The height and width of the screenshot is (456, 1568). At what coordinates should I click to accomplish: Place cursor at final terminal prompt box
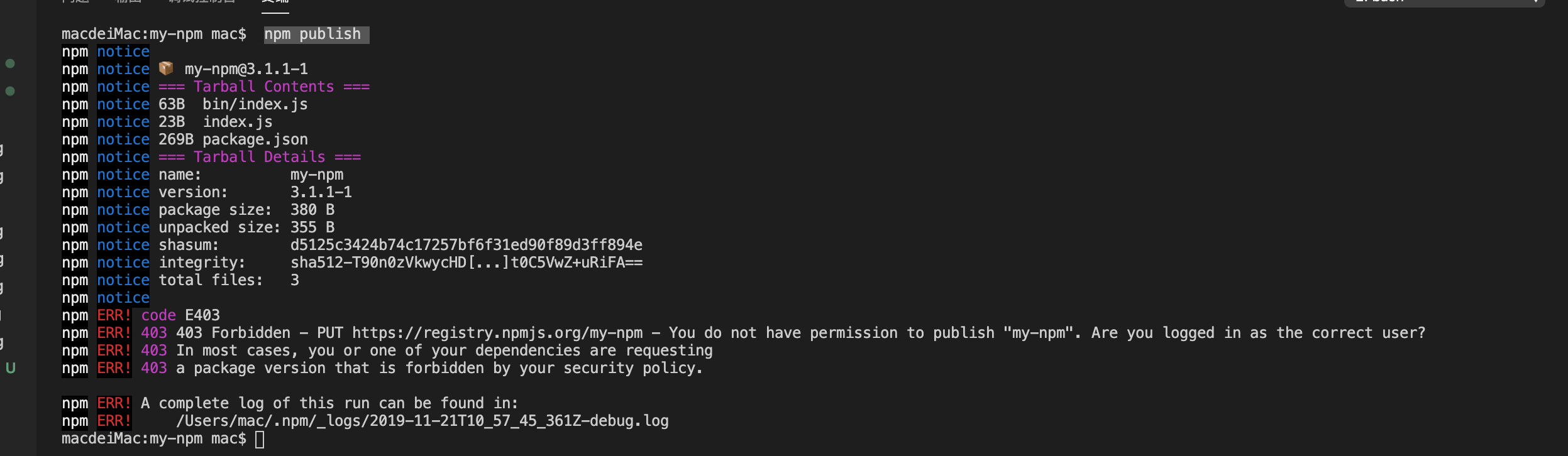260,439
